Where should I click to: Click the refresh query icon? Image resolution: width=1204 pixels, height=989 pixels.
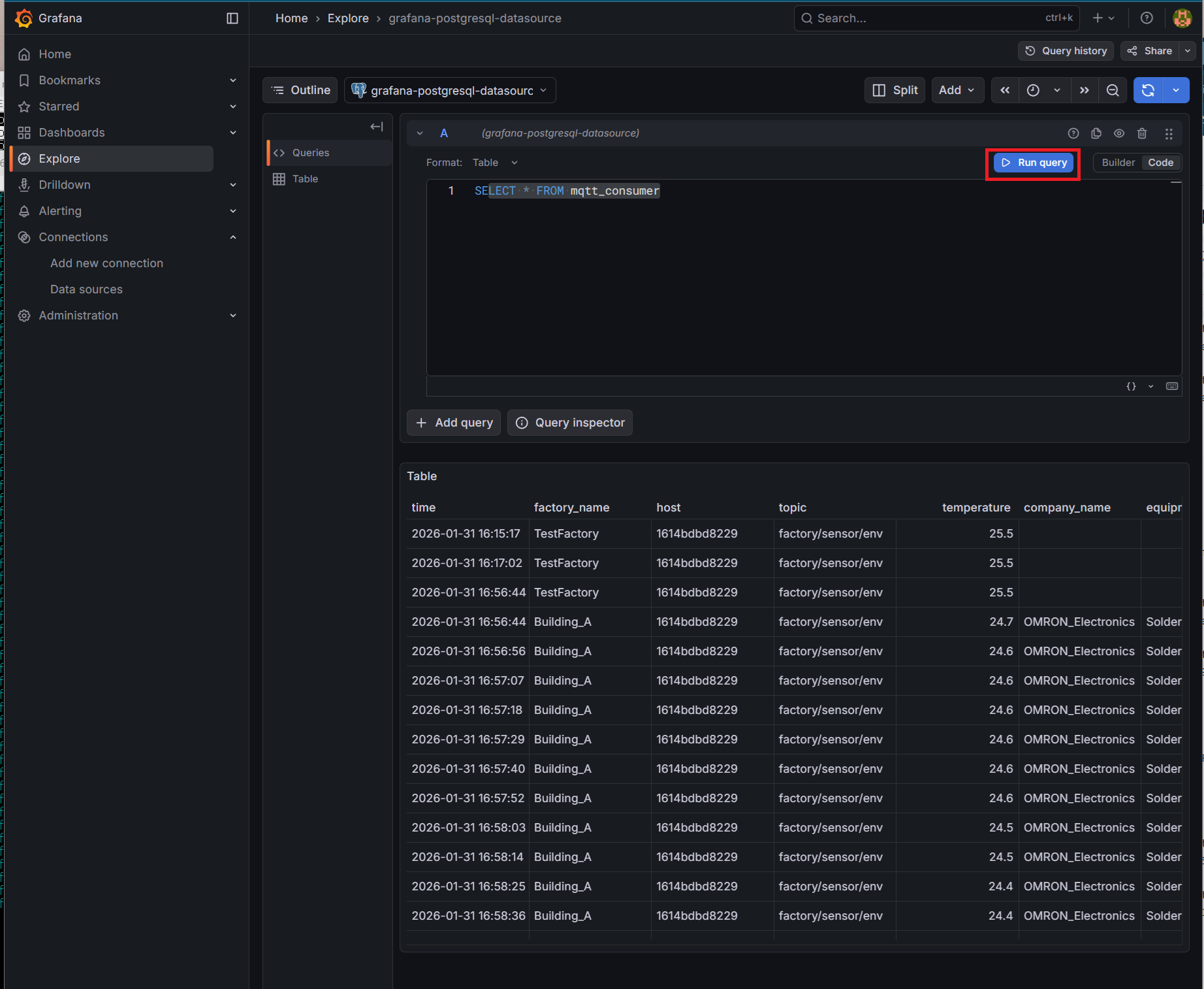1148,90
